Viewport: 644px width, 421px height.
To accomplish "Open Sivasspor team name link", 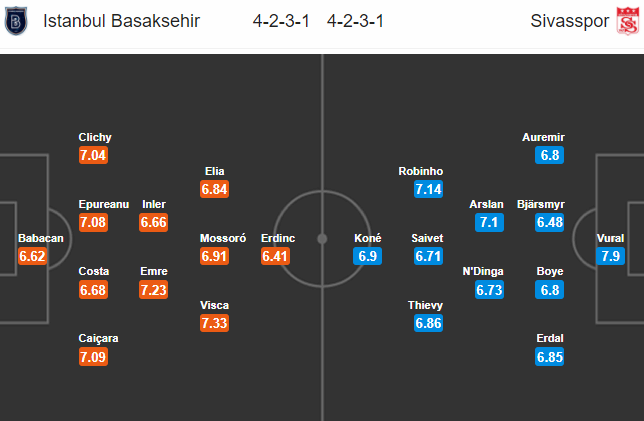I will tap(570, 21).
